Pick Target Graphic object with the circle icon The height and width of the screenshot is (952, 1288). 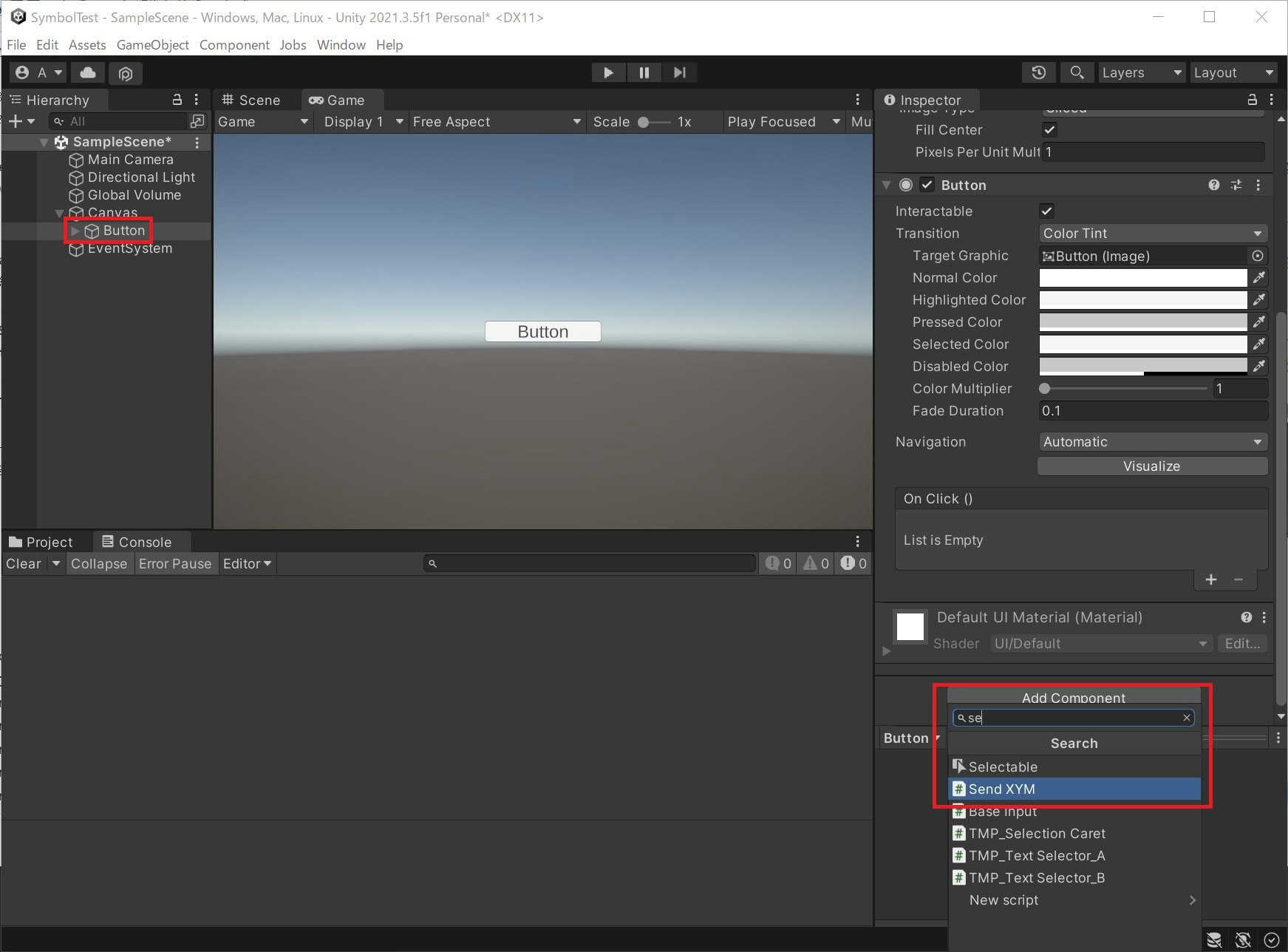pyautogui.click(x=1257, y=256)
